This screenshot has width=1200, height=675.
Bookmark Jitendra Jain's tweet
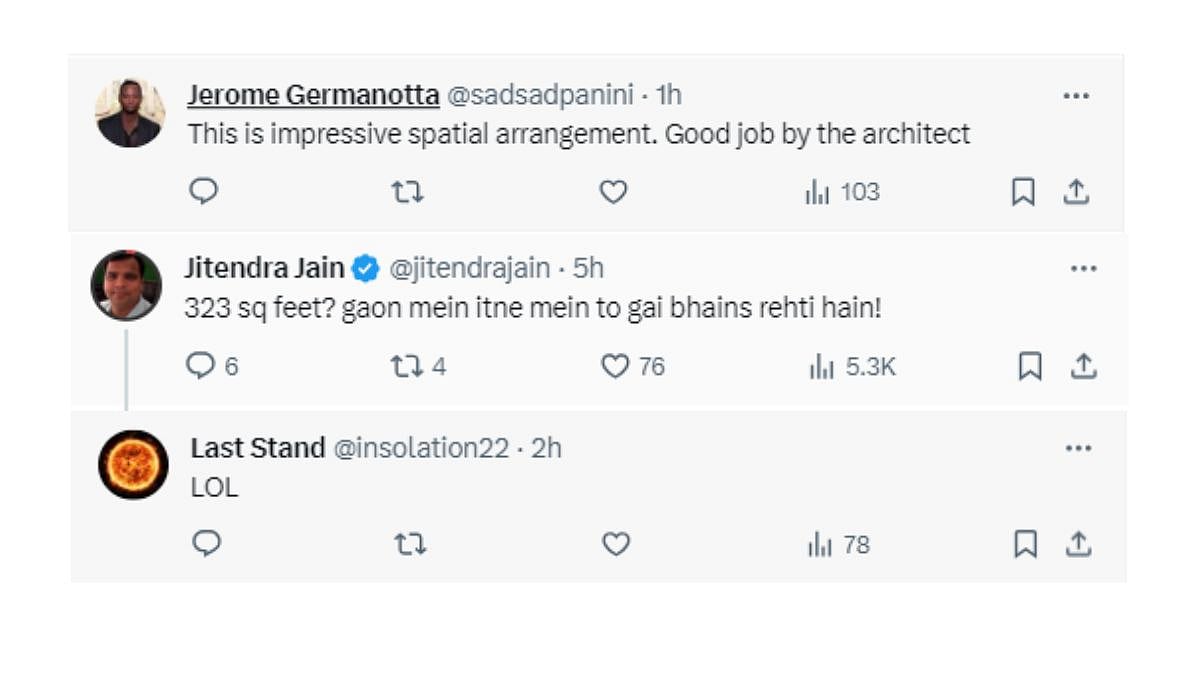[x=1030, y=367]
